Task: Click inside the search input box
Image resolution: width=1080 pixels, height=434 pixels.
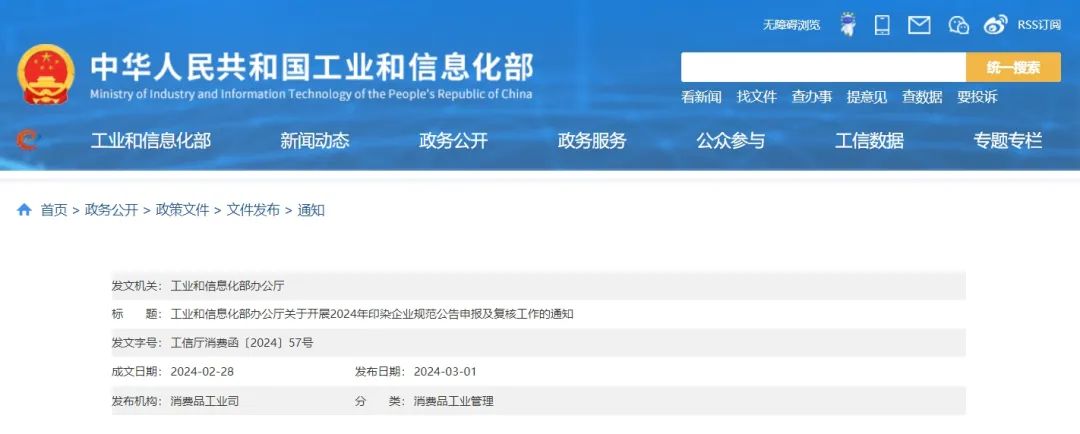Action: tap(823, 68)
